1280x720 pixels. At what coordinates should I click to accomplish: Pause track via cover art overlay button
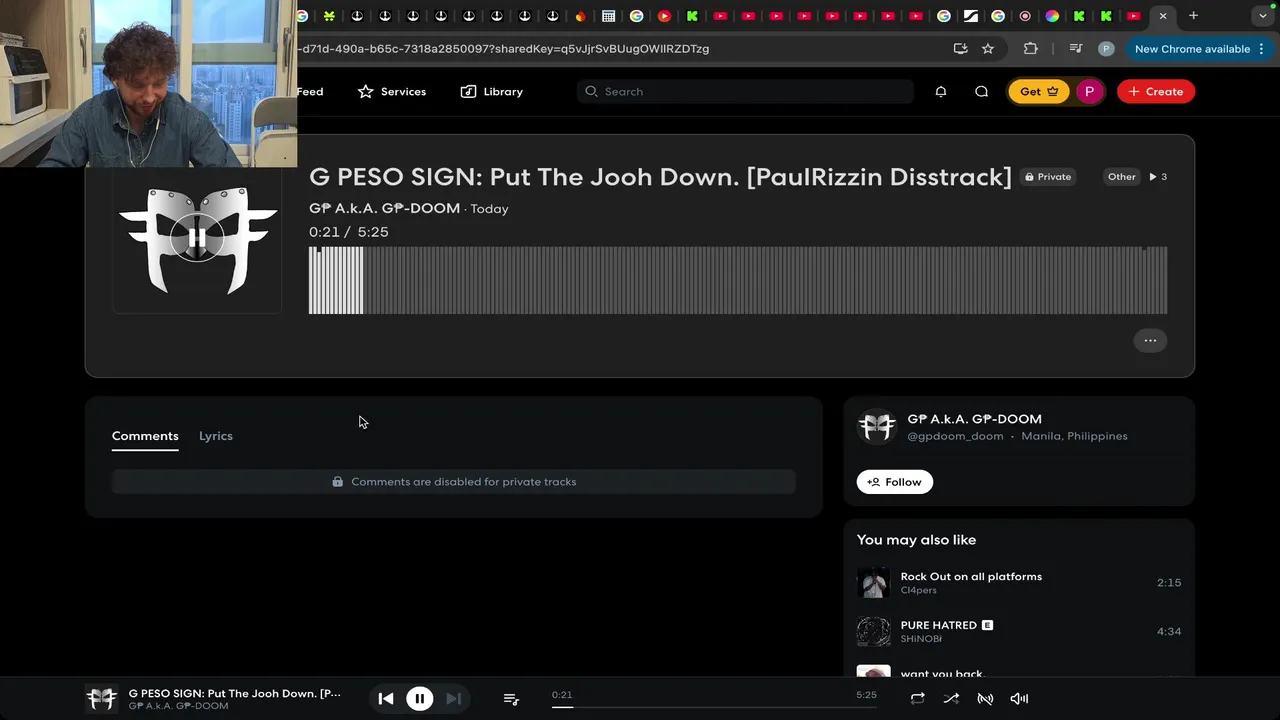[197, 238]
